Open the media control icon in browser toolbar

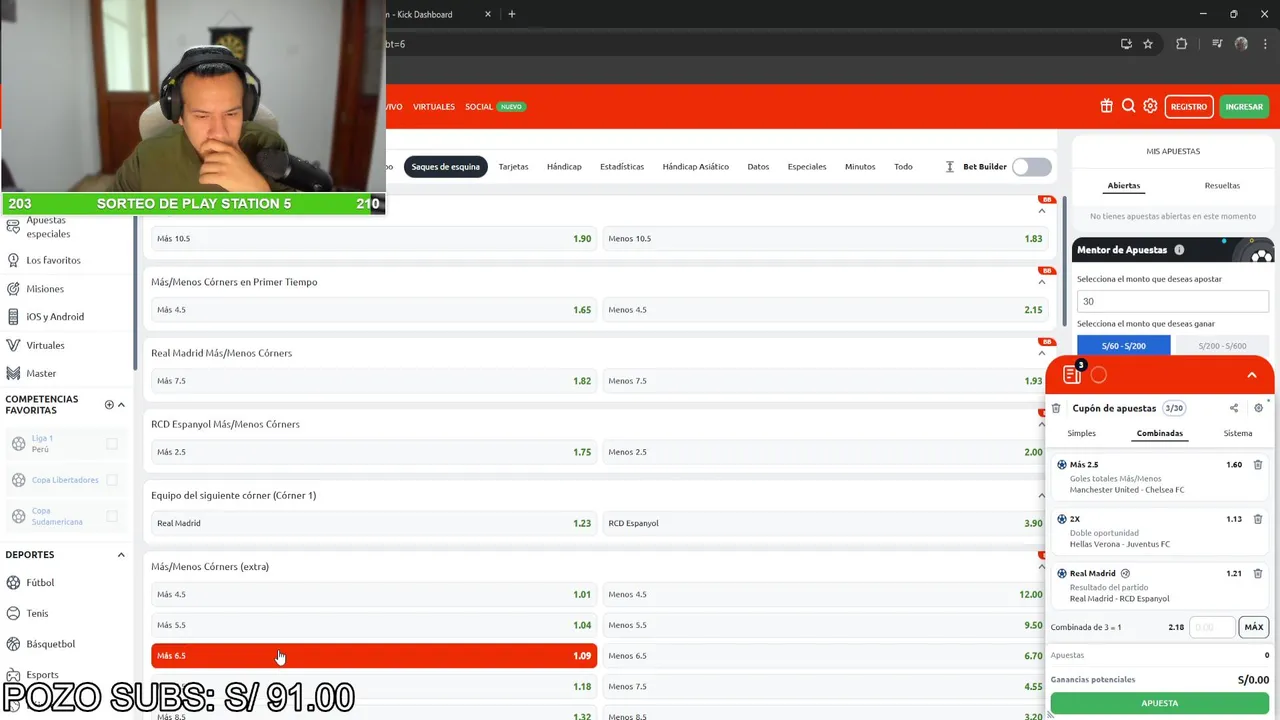coord(1217,44)
